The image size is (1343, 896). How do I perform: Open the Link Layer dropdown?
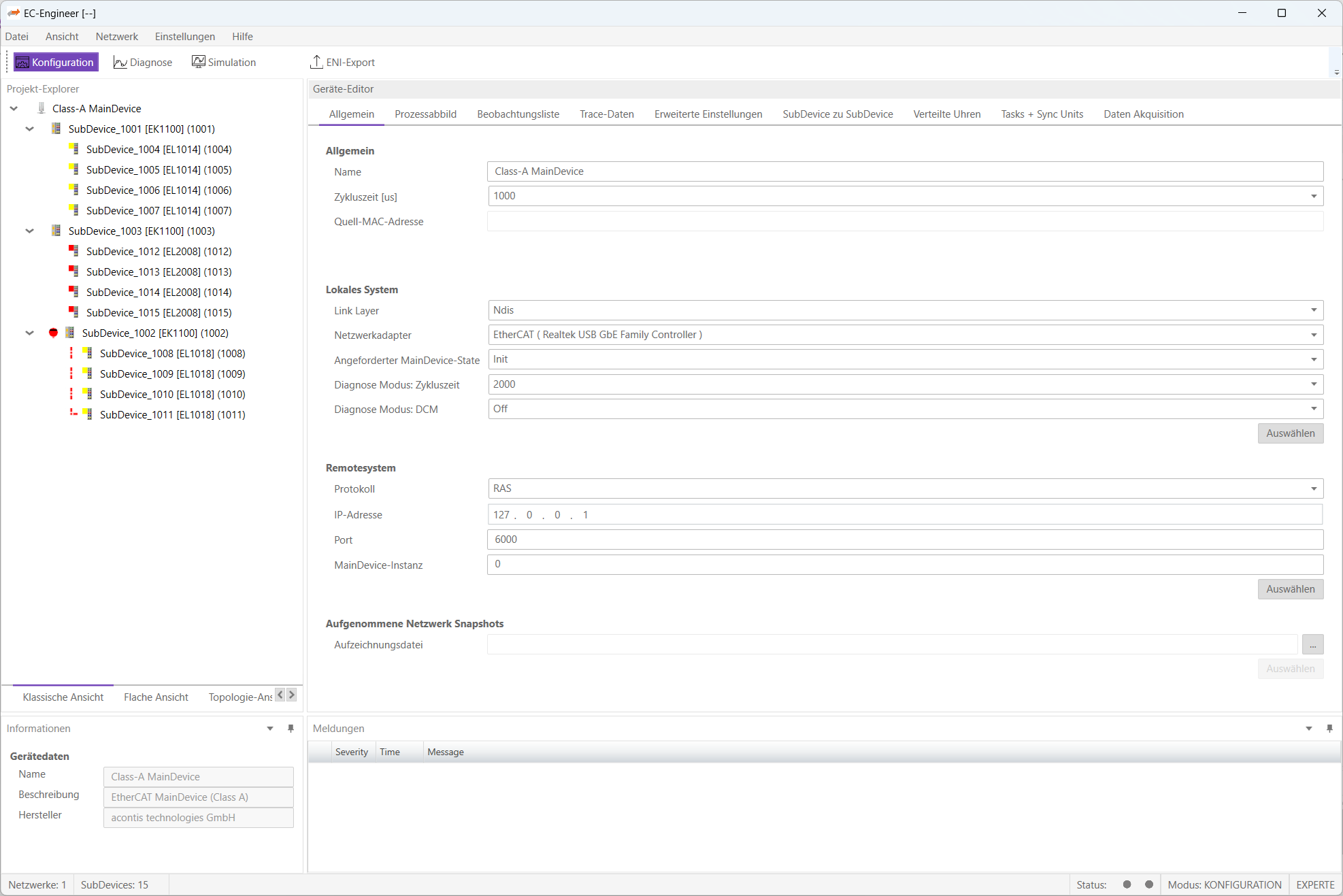1314,310
